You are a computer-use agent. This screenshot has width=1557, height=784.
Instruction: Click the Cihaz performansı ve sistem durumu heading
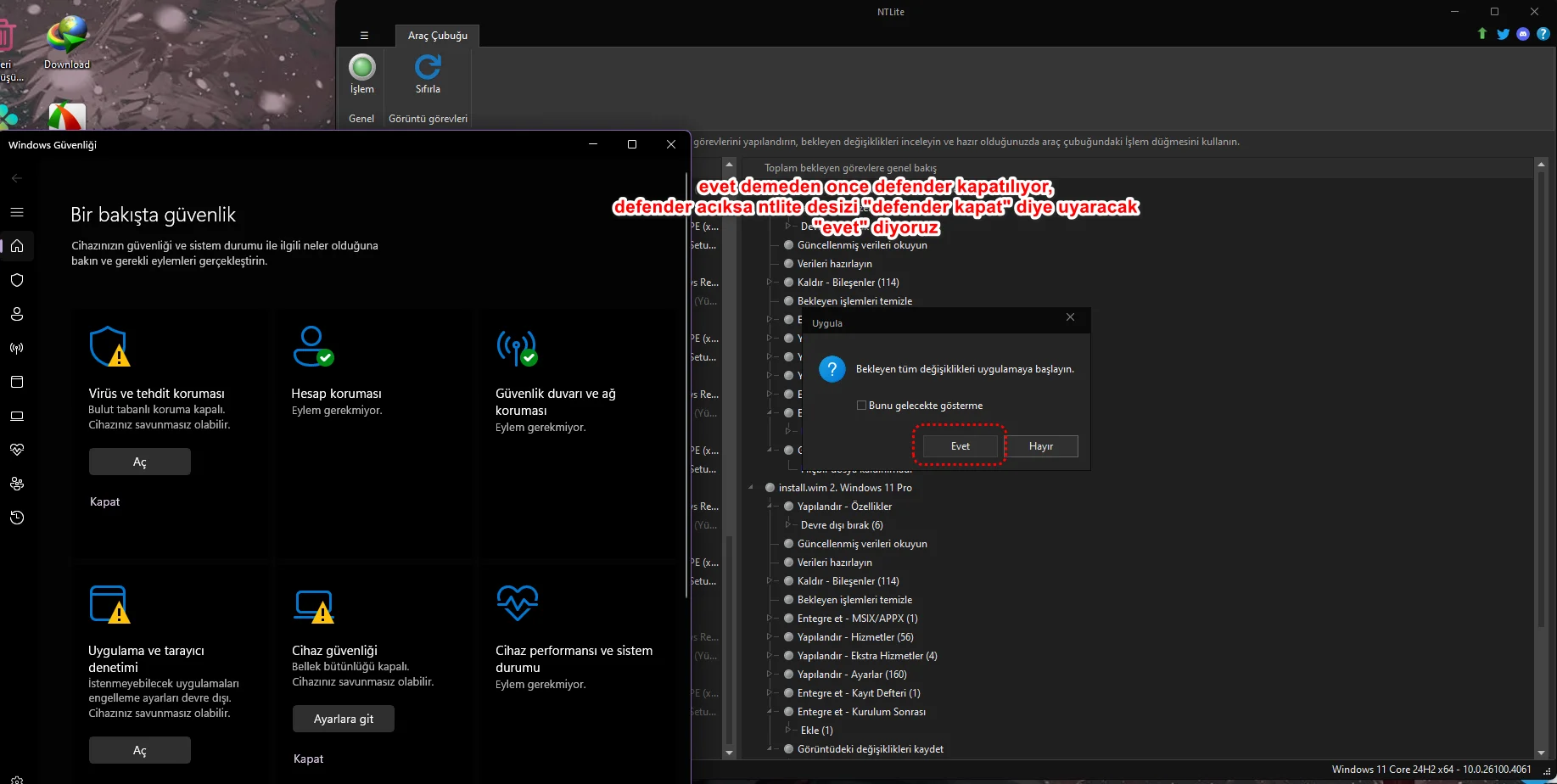pos(574,659)
